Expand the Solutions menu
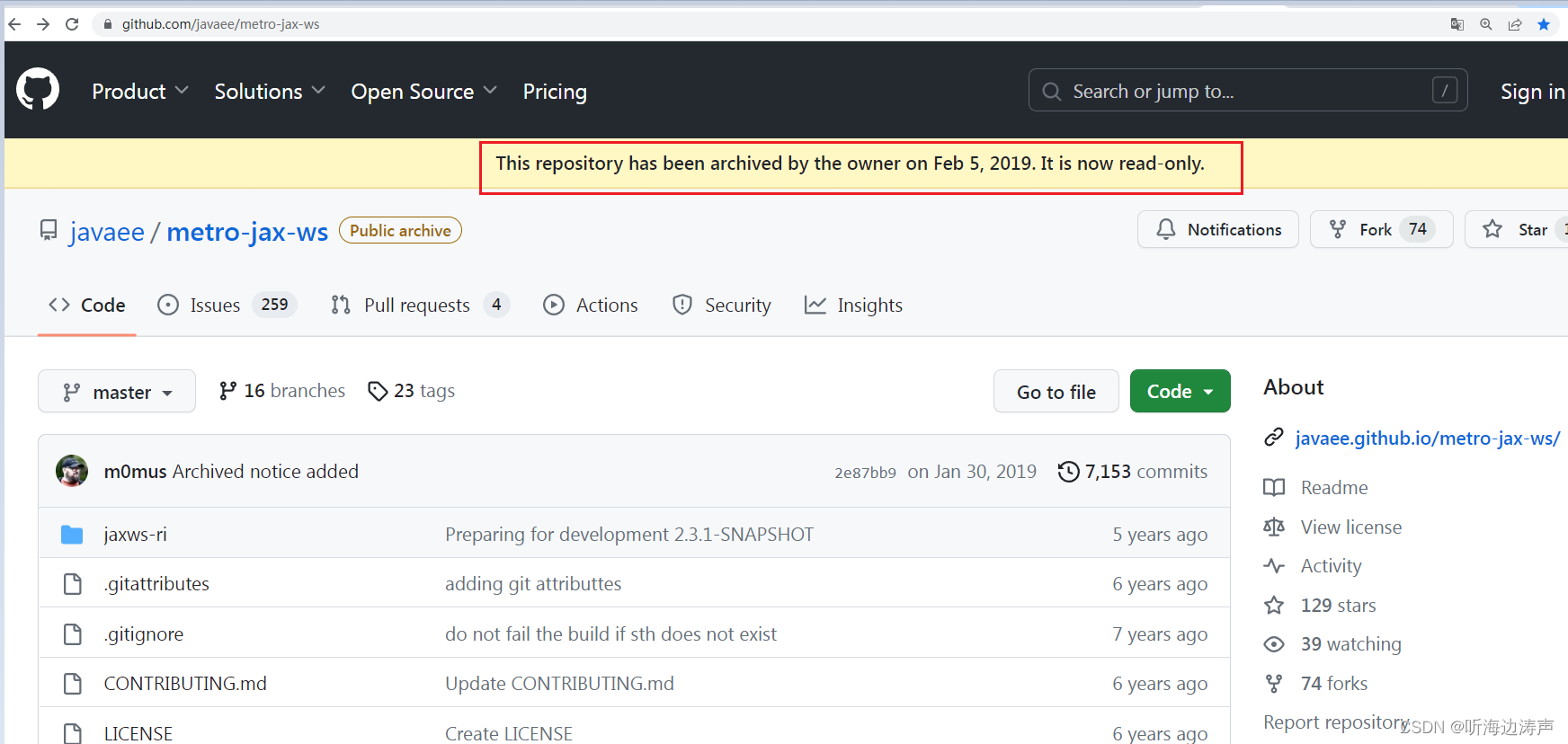The width and height of the screenshot is (1568, 744). tap(270, 91)
